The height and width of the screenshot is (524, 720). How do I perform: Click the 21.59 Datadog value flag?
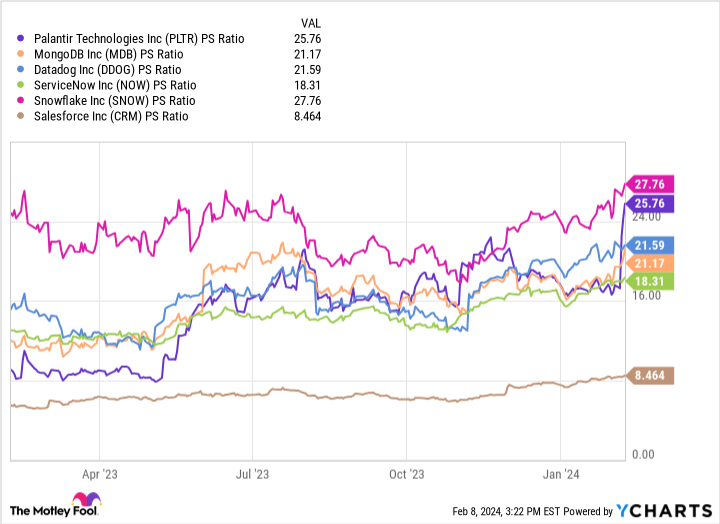coord(651,244)
